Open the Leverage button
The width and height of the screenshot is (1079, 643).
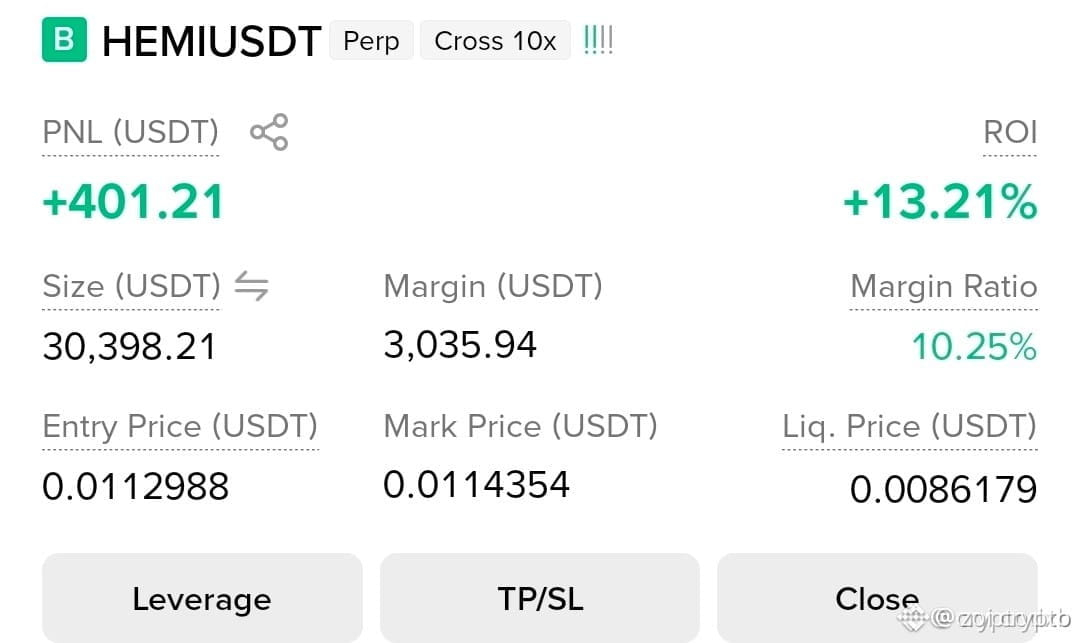pyautogui.click(x=202, y=598)
